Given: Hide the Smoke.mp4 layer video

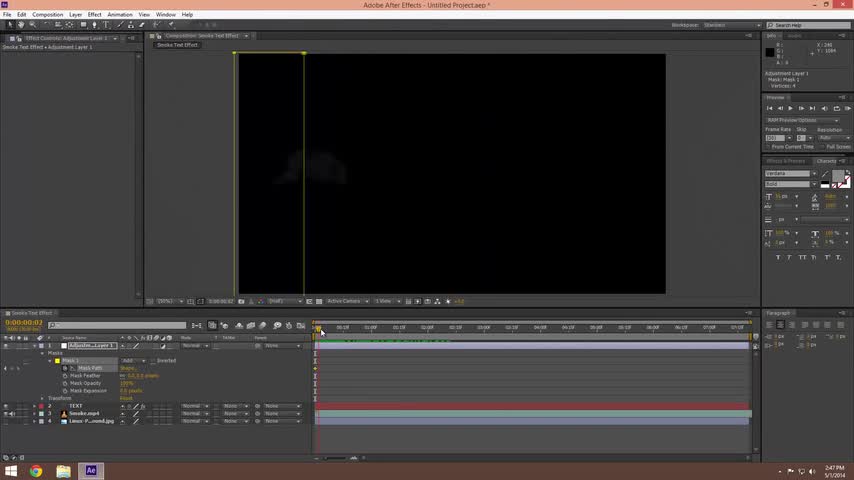Looking at the screenshot, I should [5, 414].
